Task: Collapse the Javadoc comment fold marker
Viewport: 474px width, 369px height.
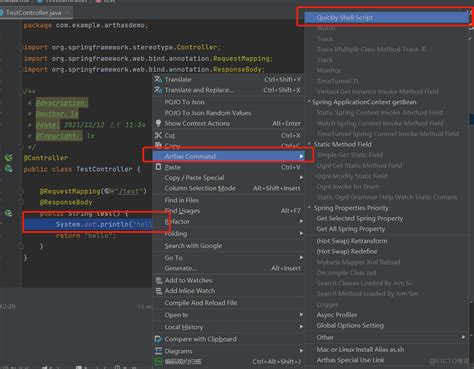Action: pyautogui.click(x=21, y=91)
